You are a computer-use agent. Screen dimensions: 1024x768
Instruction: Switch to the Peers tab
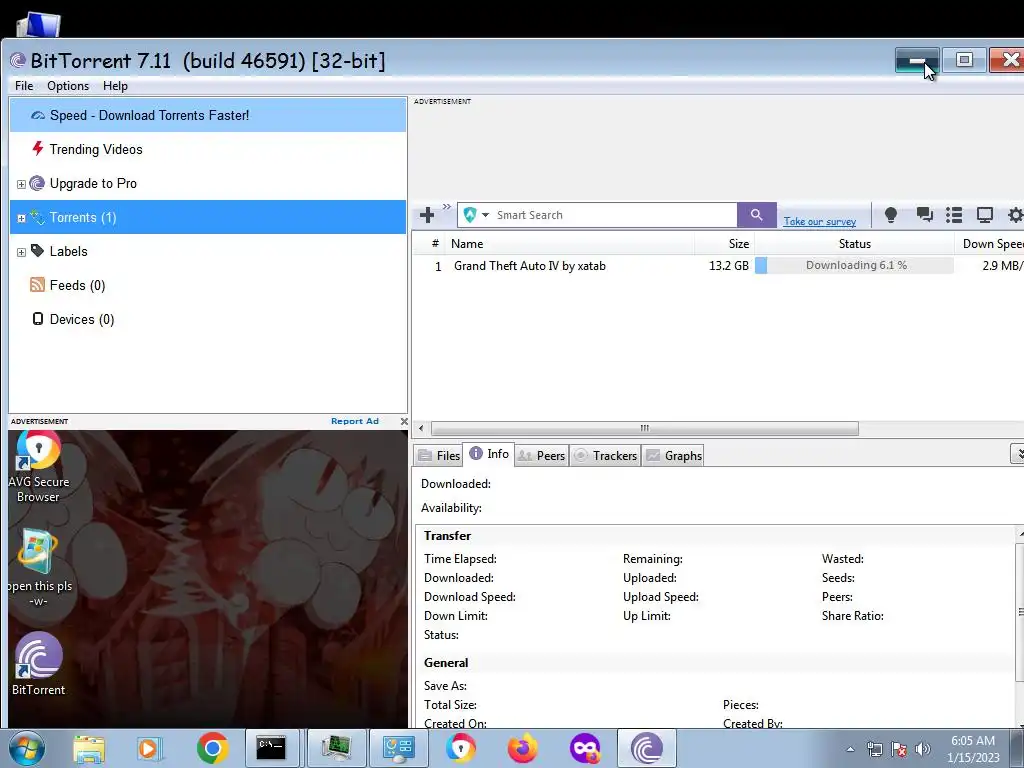[541, 455]
